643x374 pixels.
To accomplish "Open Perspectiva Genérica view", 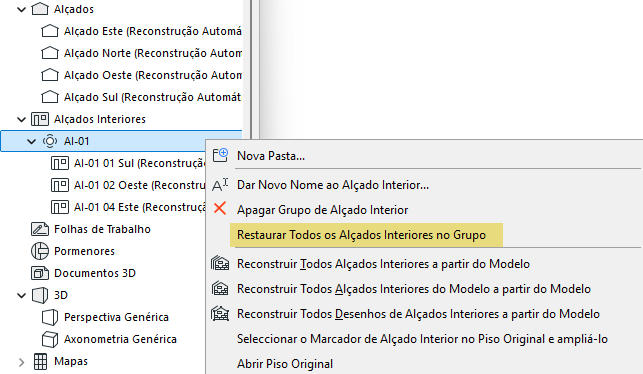I will pos(116,317).
